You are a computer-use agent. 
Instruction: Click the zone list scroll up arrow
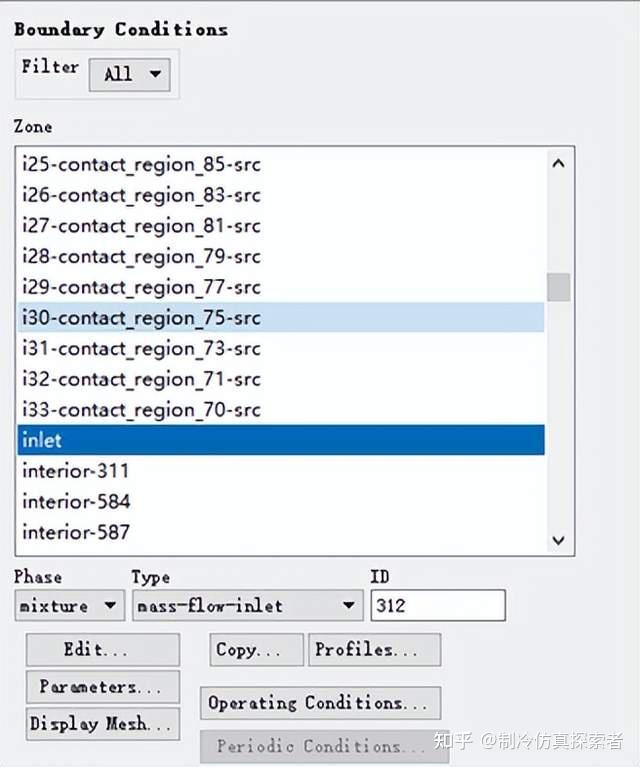tap(558, 164)
